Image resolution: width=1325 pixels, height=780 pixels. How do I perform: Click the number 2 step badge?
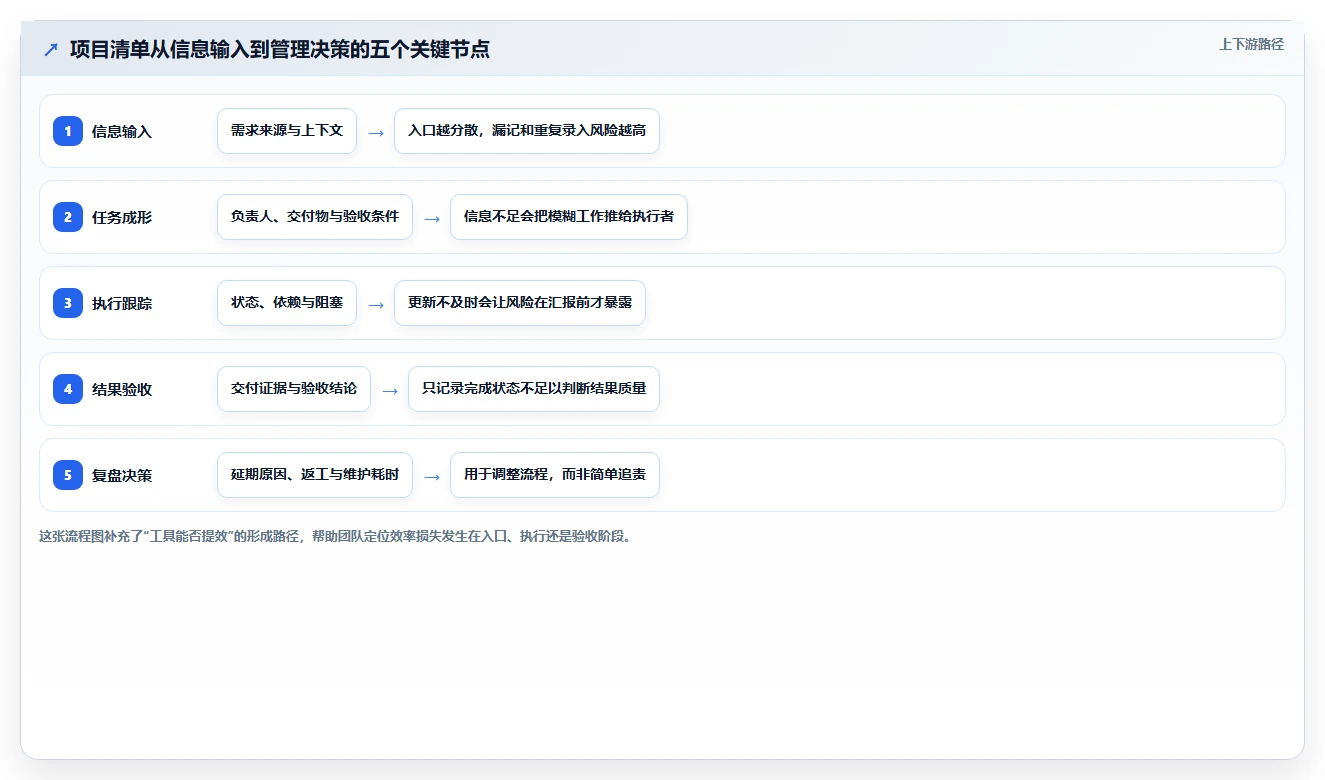pyautogui.click(x=68, y=217)
